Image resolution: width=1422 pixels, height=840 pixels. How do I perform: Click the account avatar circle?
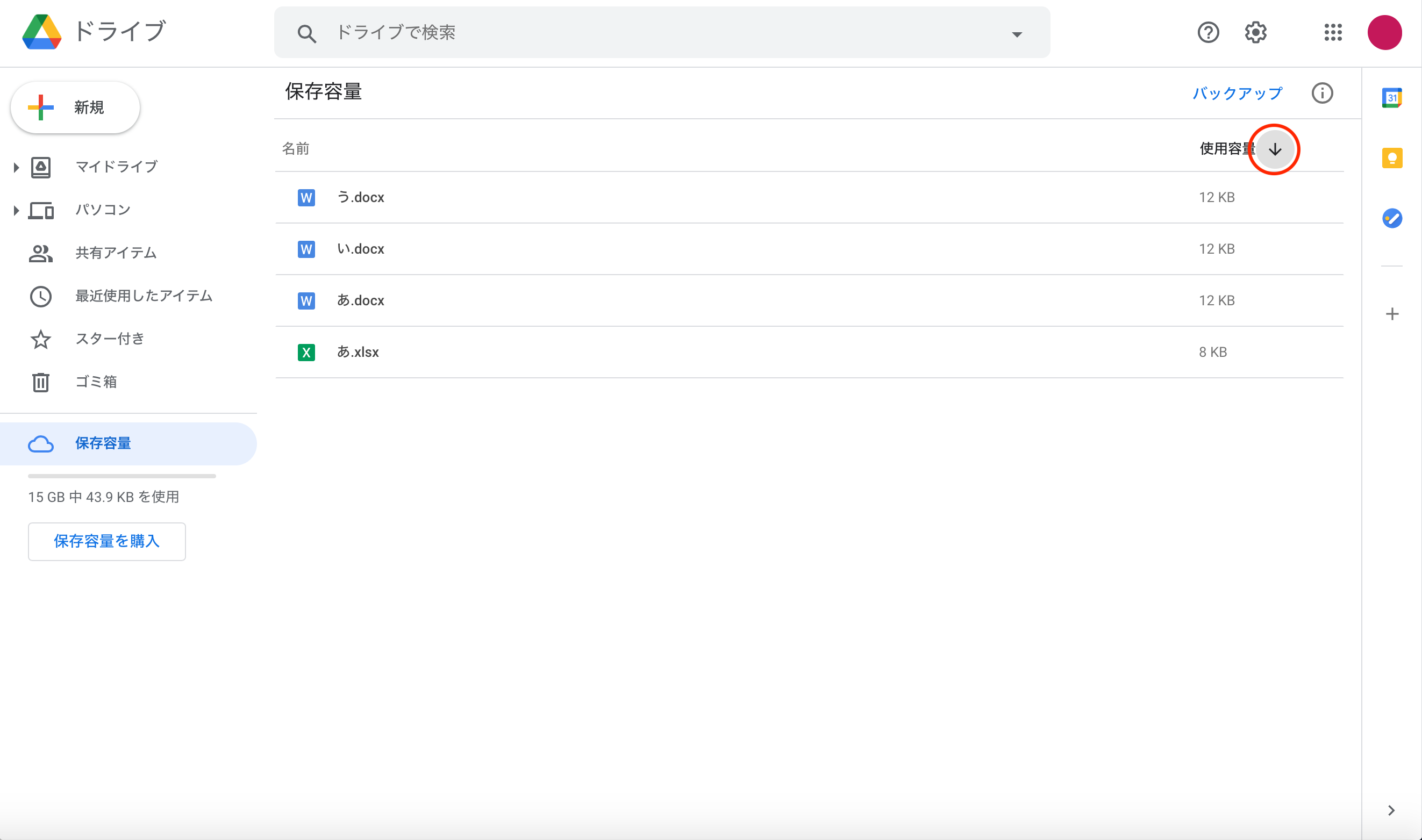click(x=1384, y=32)
